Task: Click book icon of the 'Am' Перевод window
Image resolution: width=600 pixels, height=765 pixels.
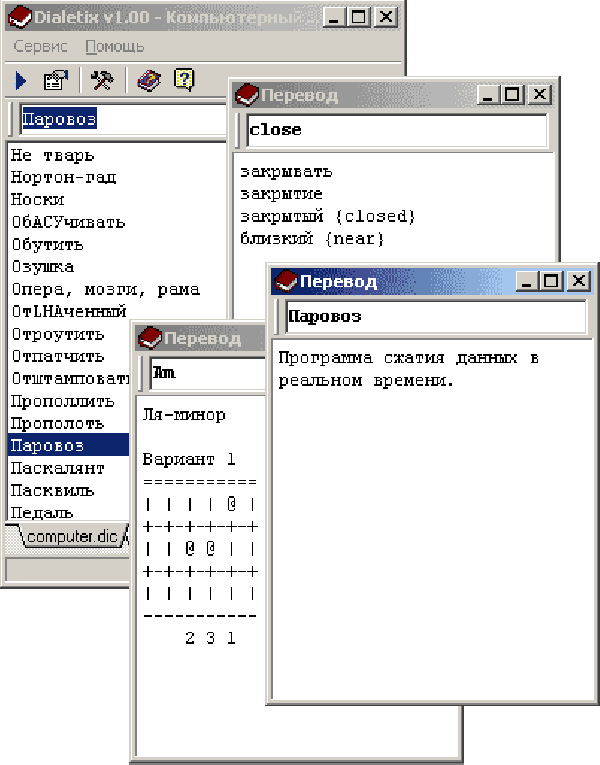Action: coord(150,338)
